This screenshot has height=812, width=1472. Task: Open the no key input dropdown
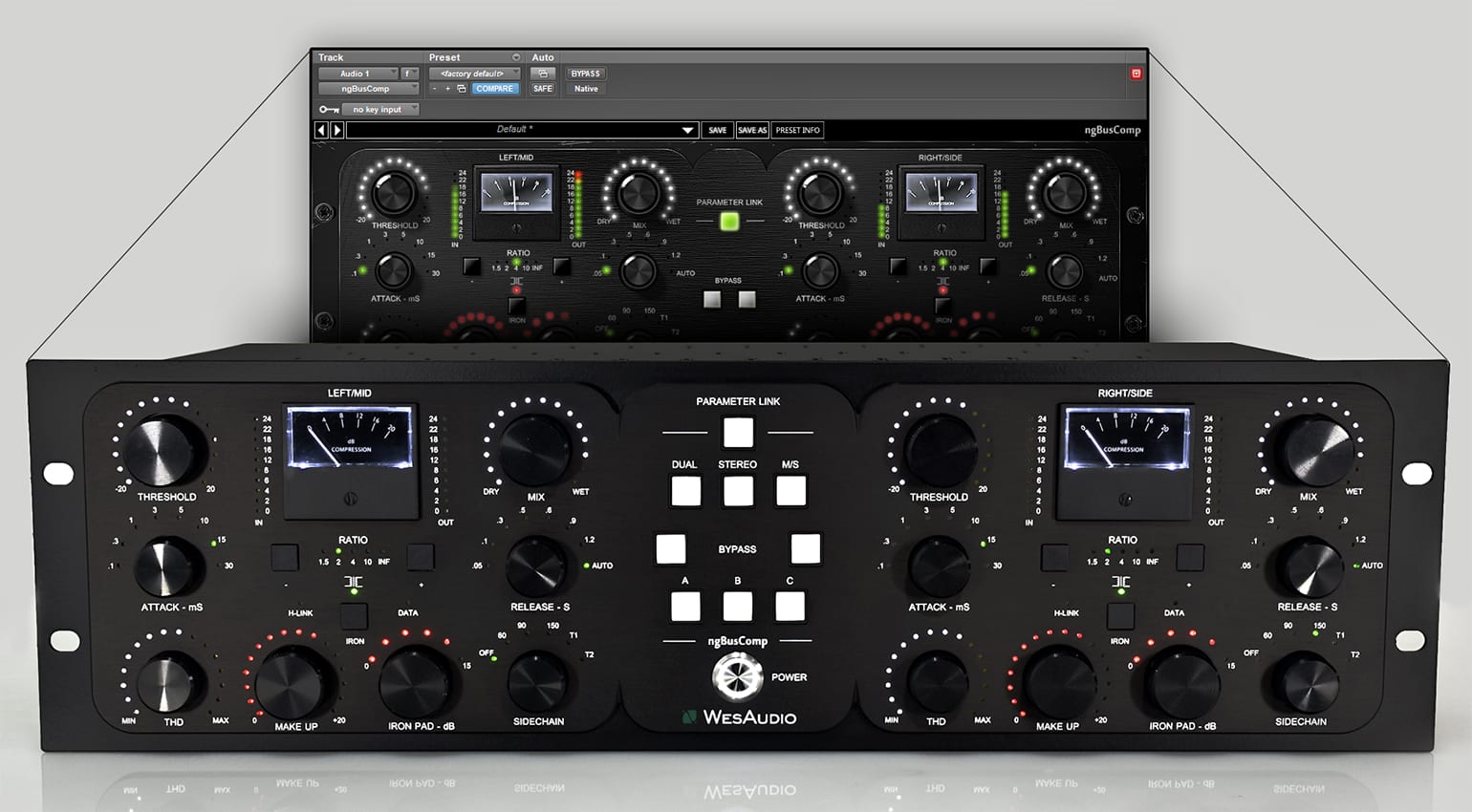[x=380, y=110]
